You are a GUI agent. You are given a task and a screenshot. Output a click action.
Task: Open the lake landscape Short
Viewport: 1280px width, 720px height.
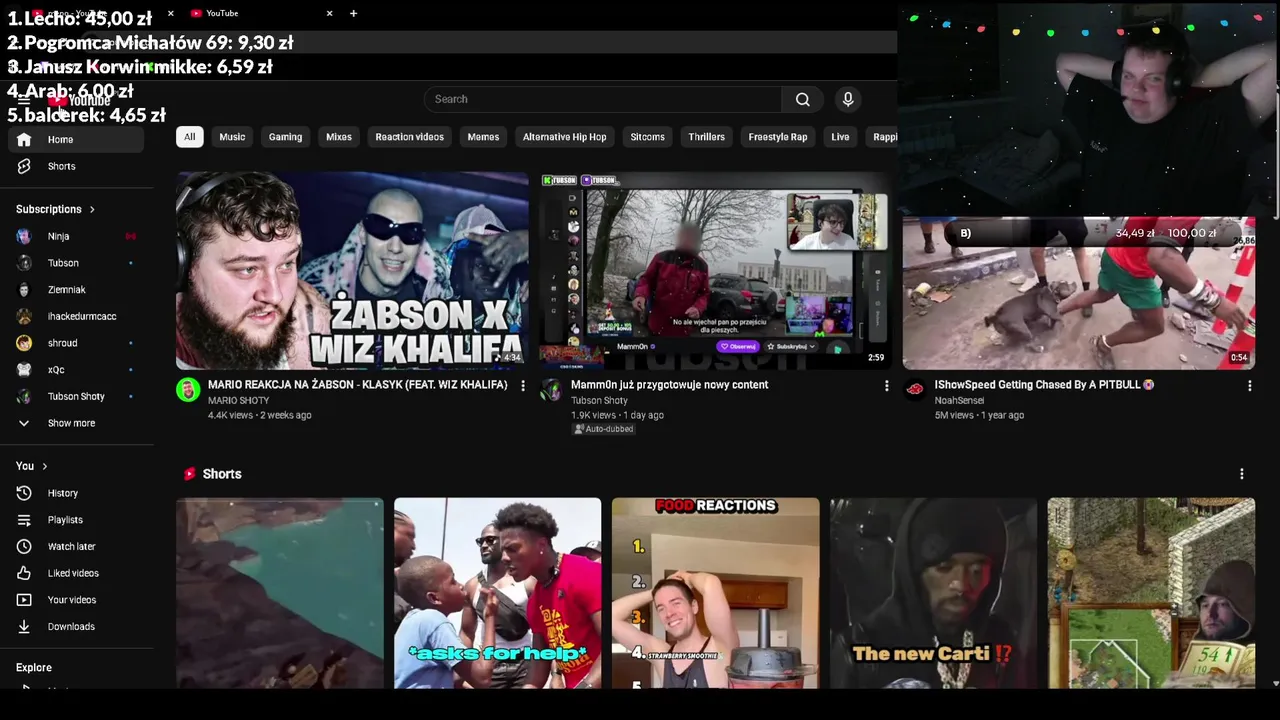279,593
